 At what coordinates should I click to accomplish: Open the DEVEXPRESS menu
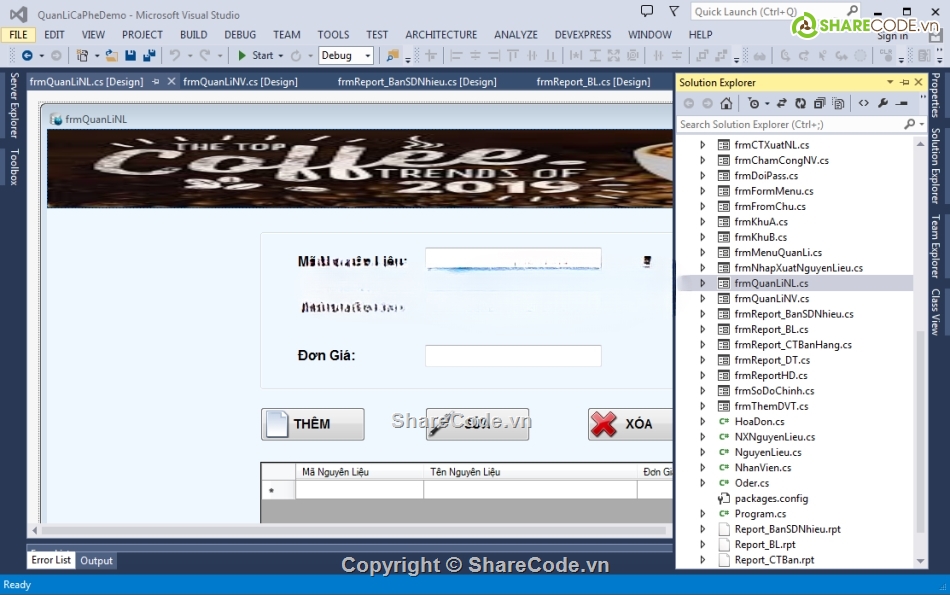(583, 35)
